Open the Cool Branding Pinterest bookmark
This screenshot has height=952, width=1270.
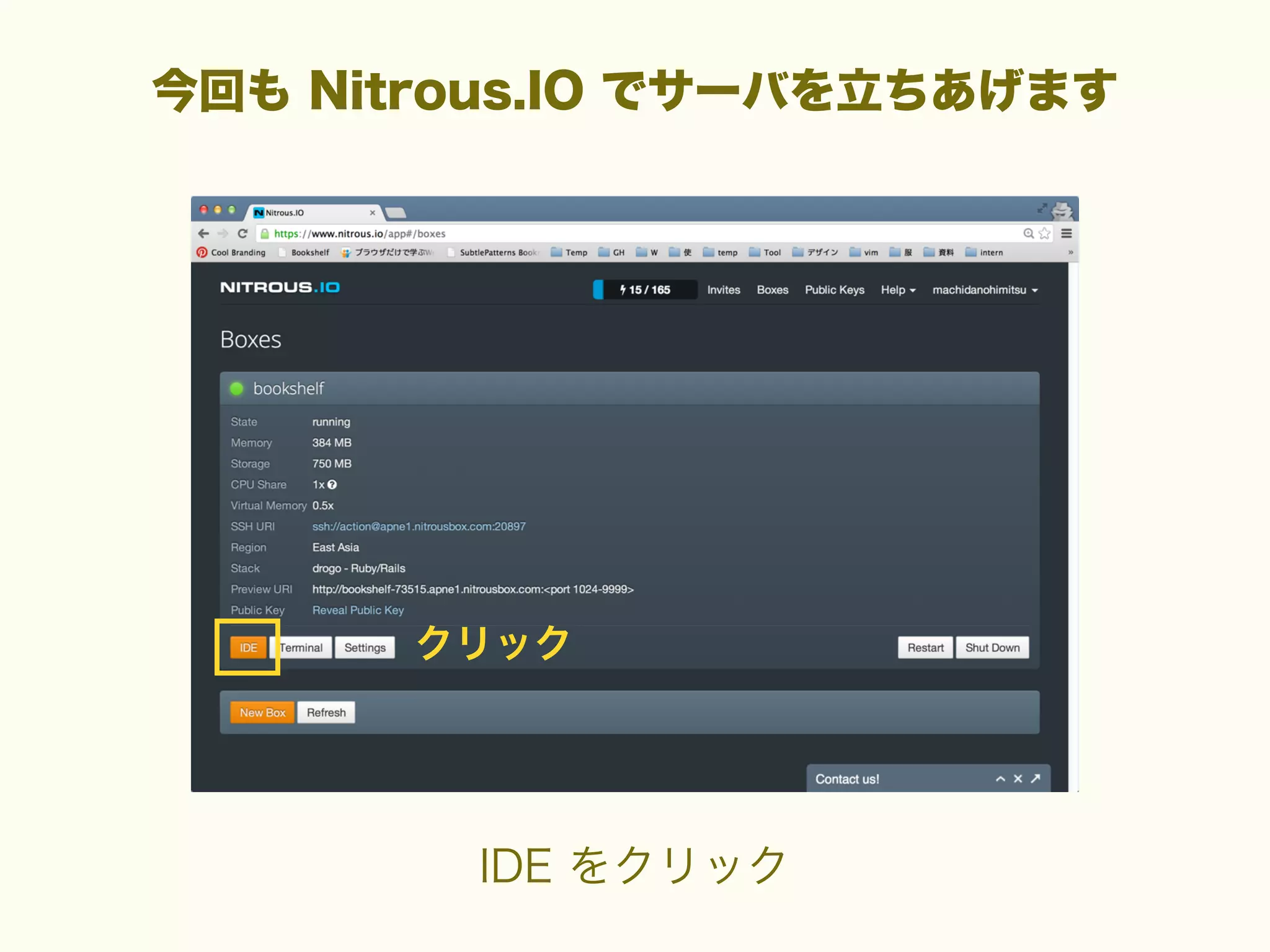(231, 252)
